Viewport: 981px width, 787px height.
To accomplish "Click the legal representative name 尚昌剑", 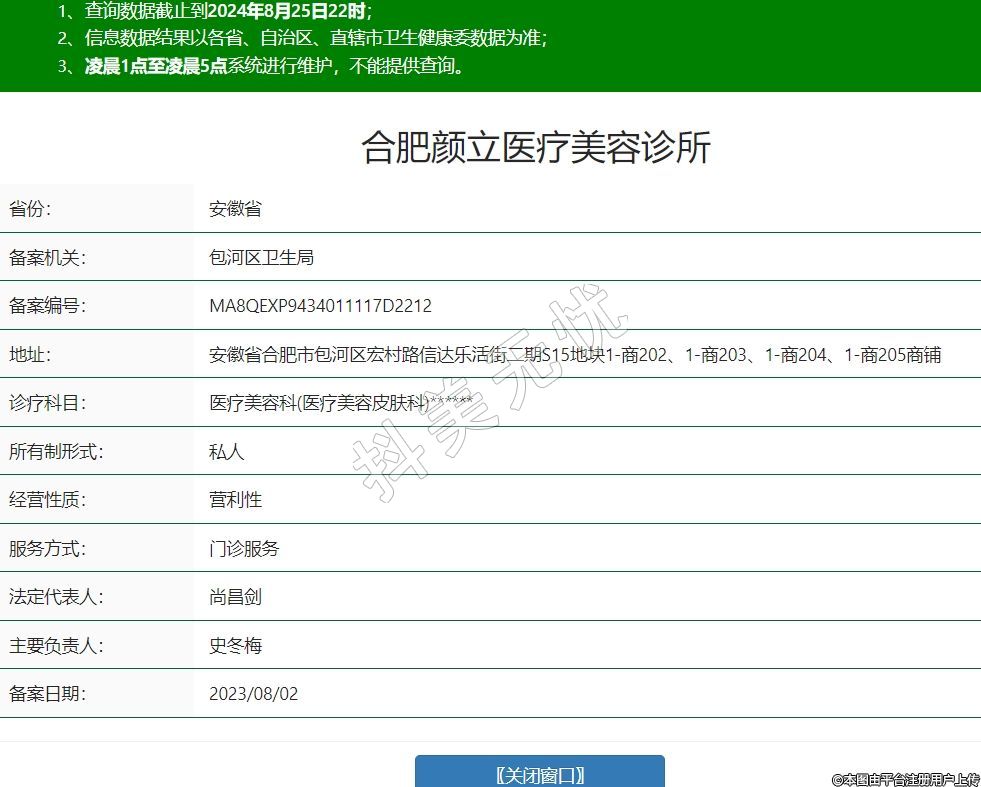I will (235, 597).
